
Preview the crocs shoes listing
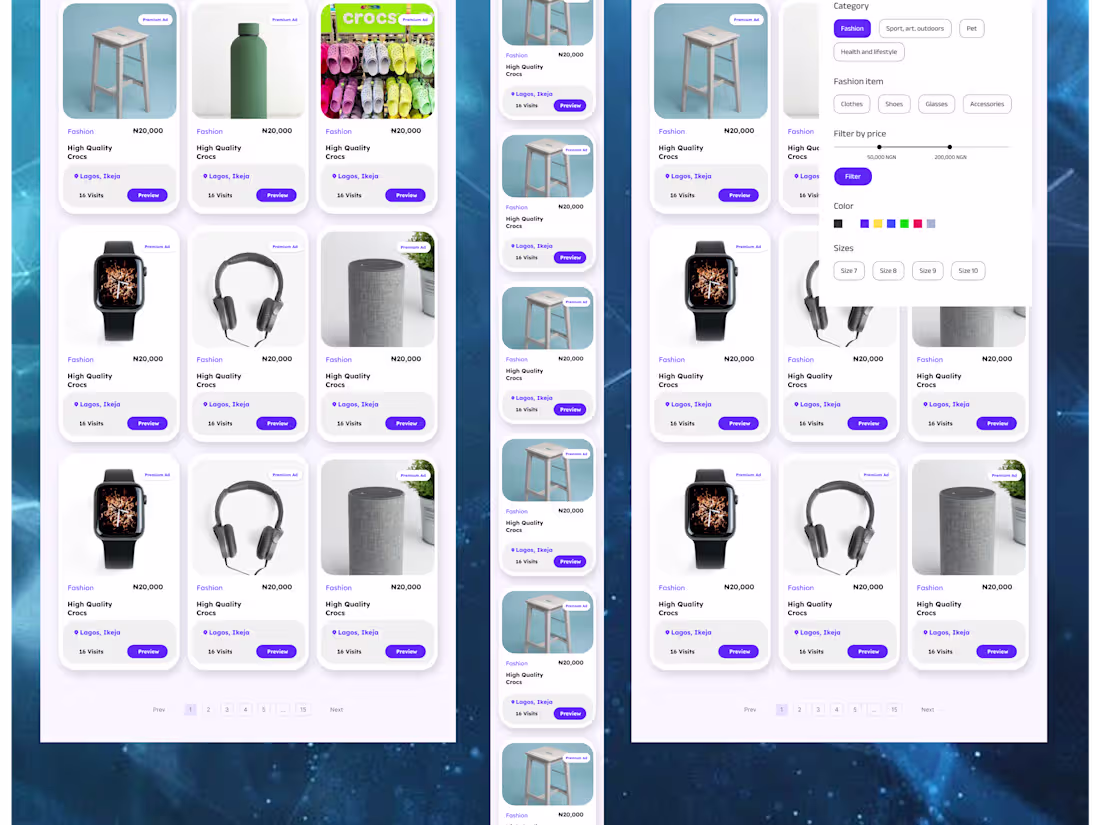click(405, 195)
